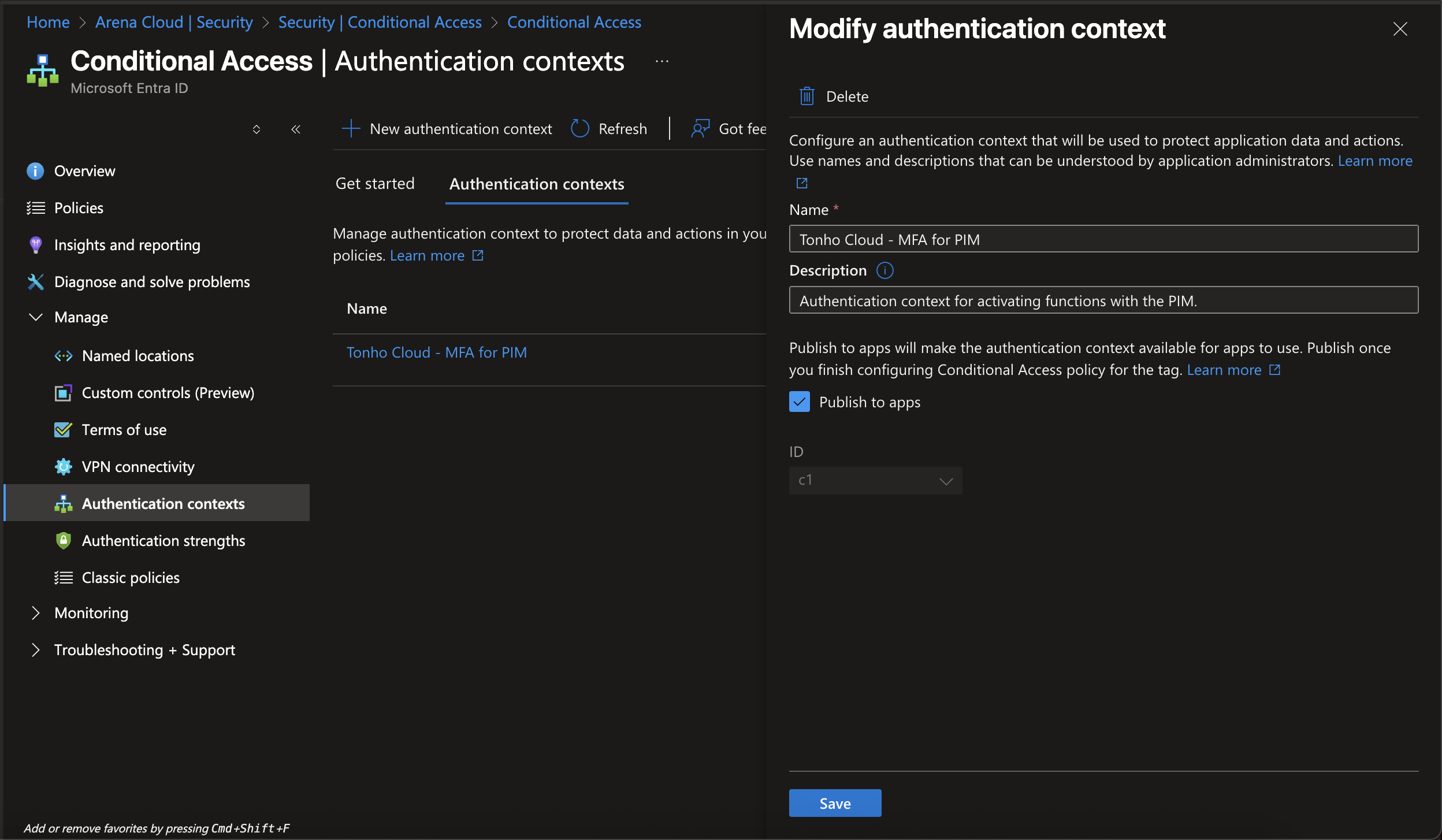Click the Authentication contexts sidebar icon

point(63,504)
